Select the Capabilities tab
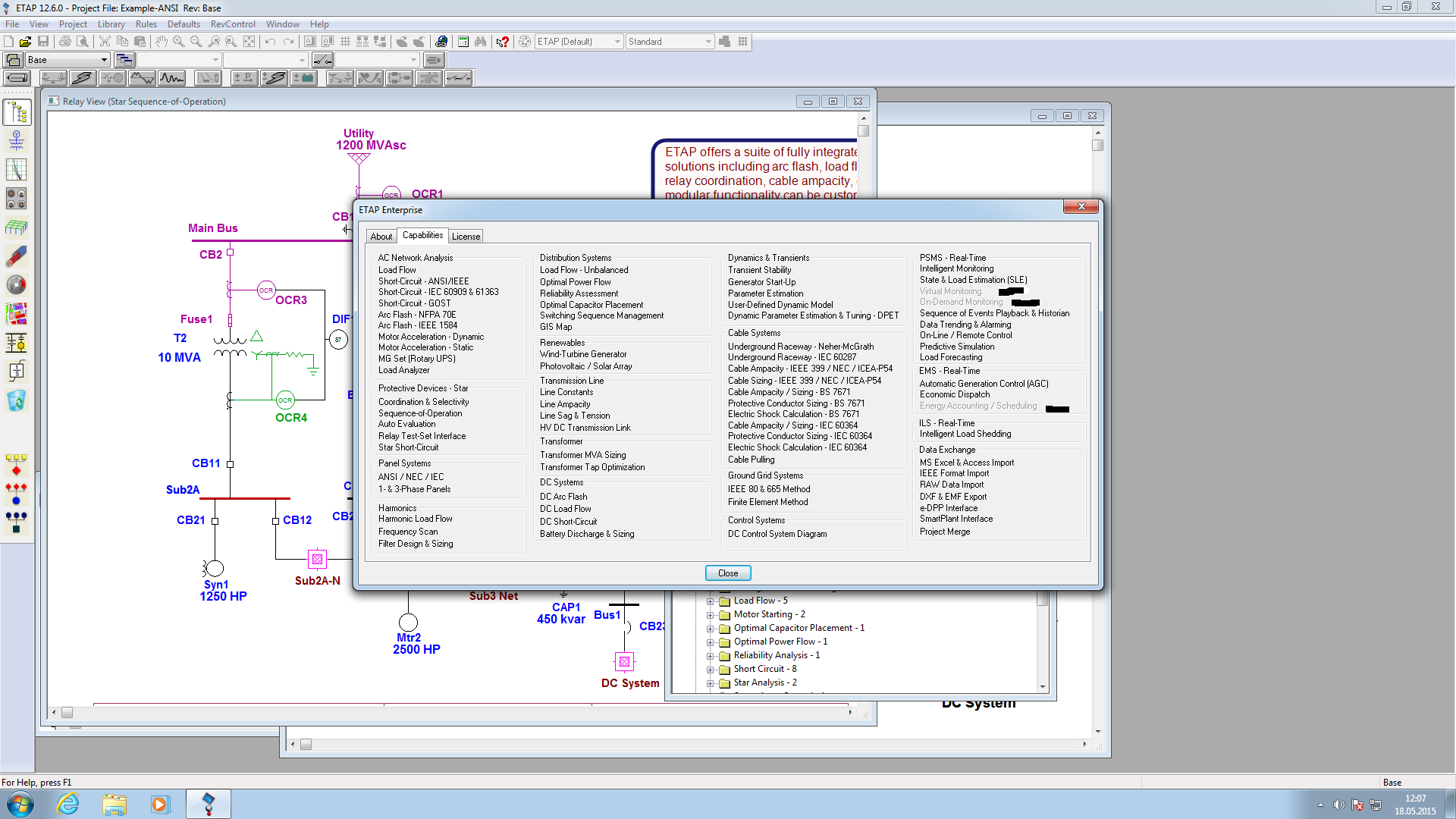Viewport: 1456px width, 819px height. 422,235
